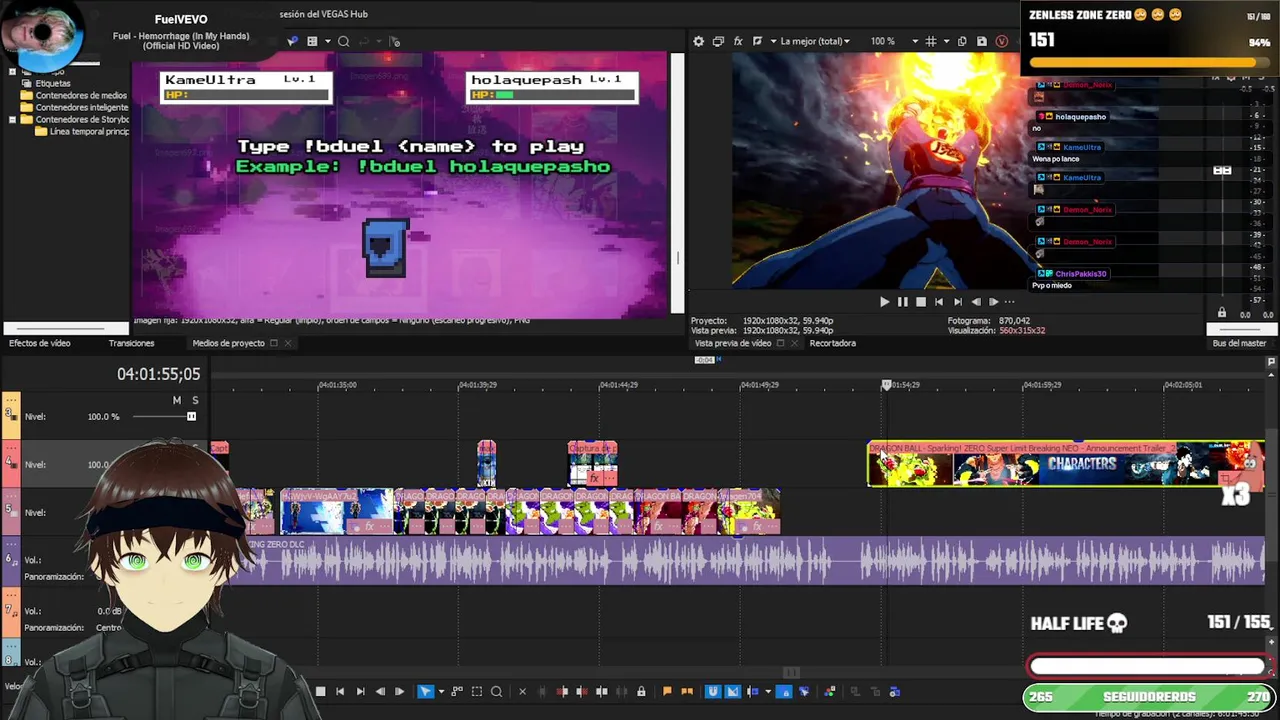Expand the Contenedores de Storyboard tree node
Viewport: 1280px width, 720px height.
pyautogui.click(x=12, y=120)
